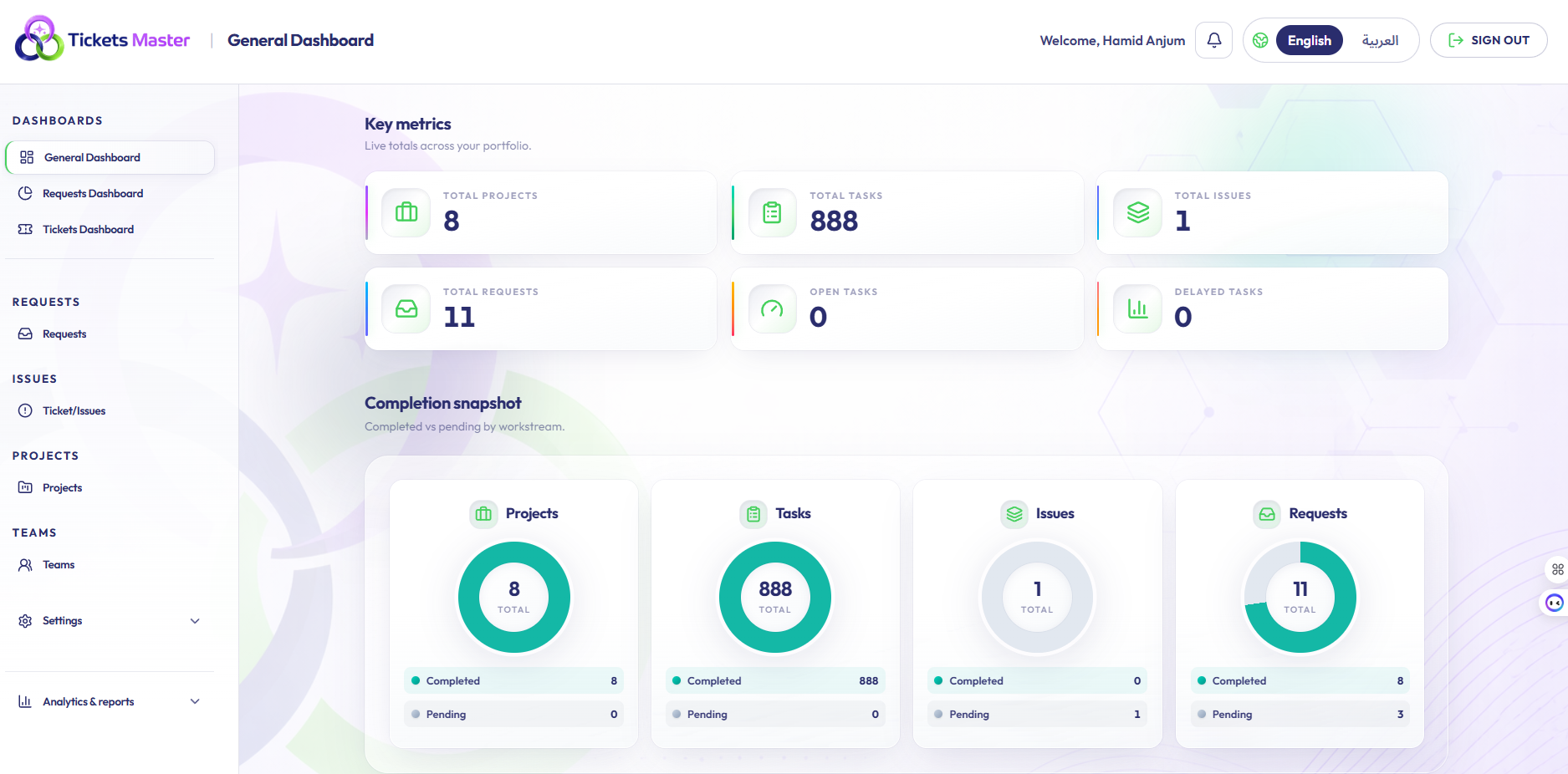Click the Total Projects value 8
The height and width of the screenshot is (774, 1568).
point(452,221)
